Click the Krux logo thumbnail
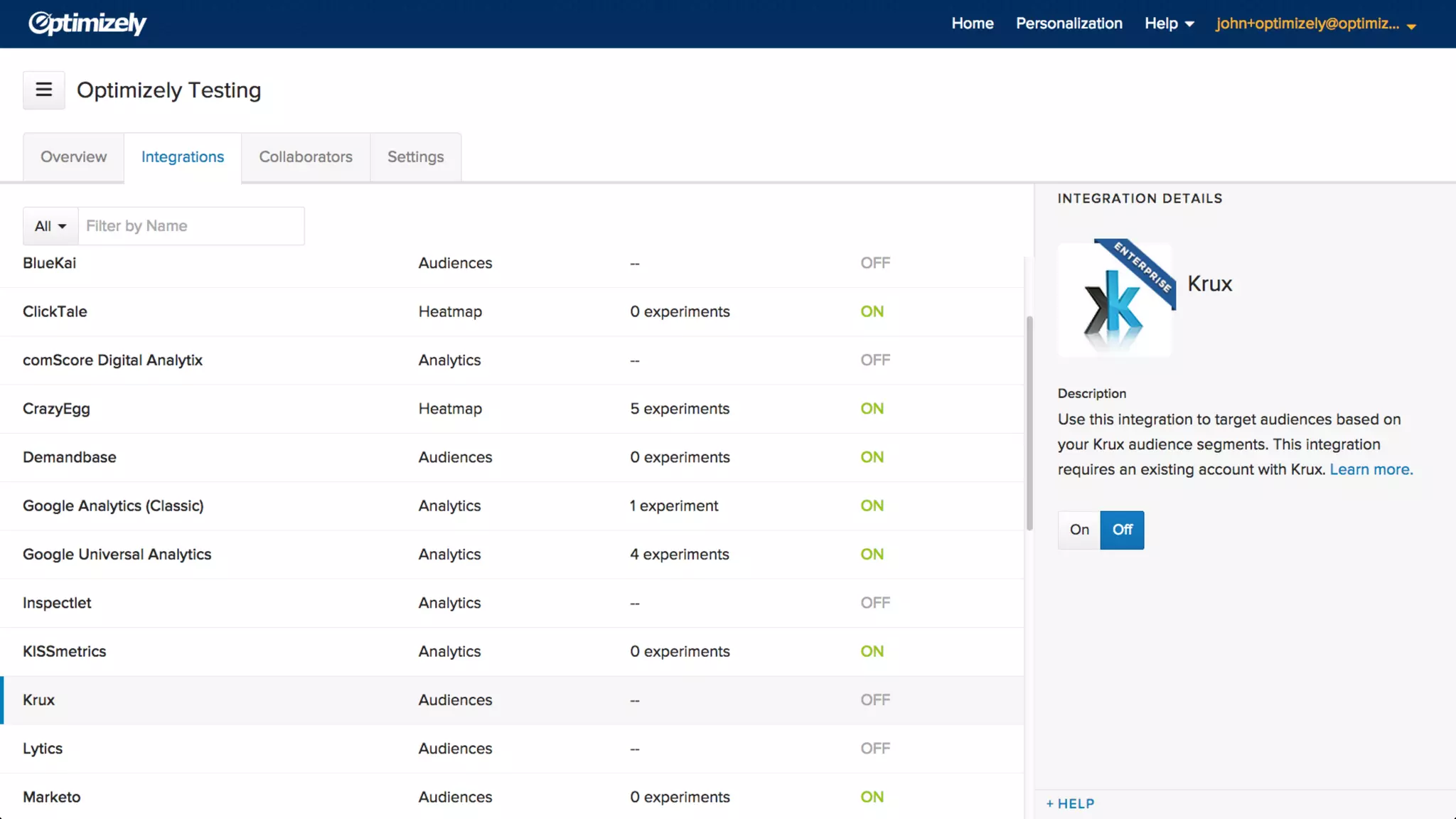1456x819 pixels. pos(1115,299)
